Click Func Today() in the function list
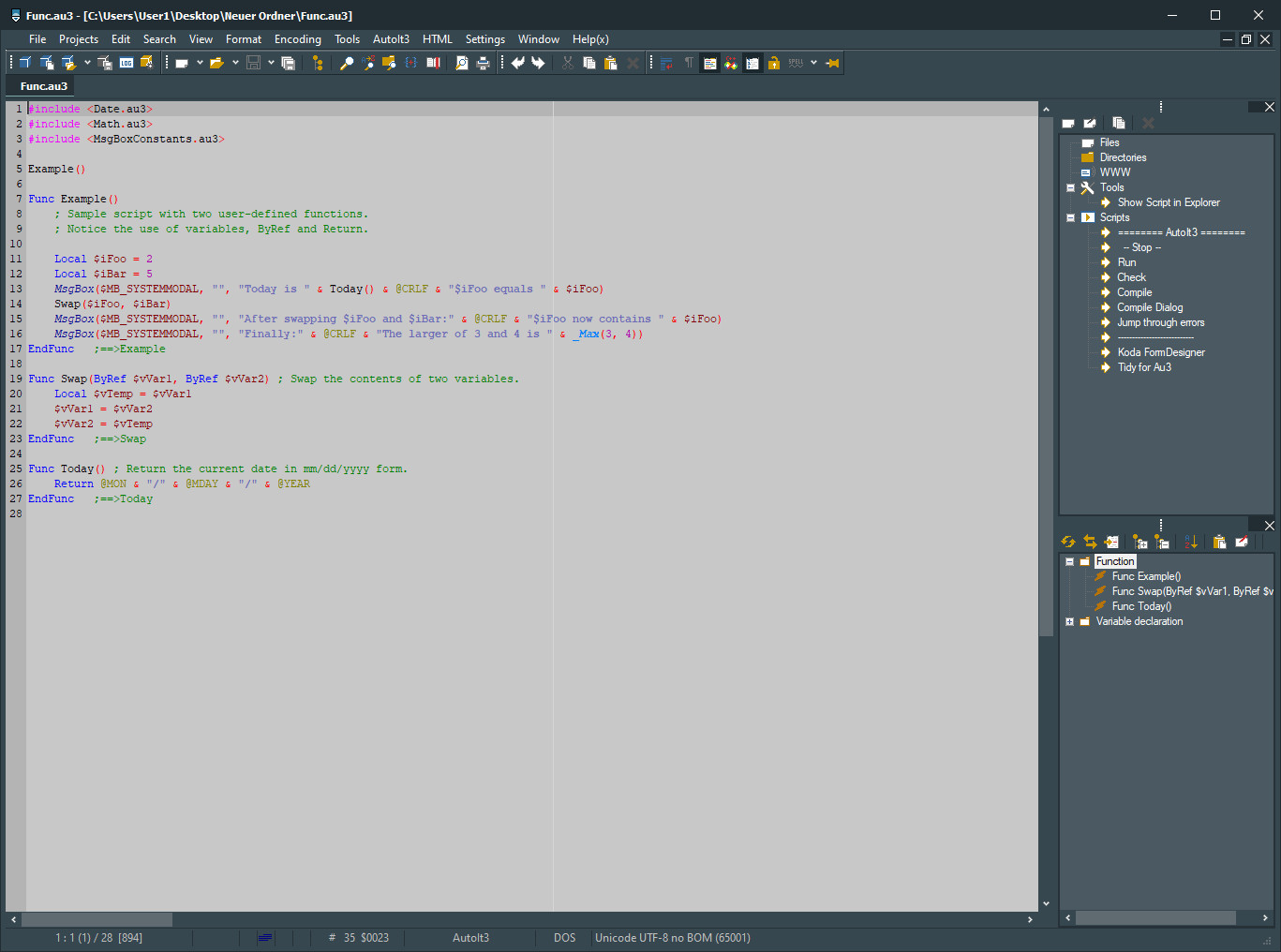This screenshot has height=952, width=1281. 1141,606
